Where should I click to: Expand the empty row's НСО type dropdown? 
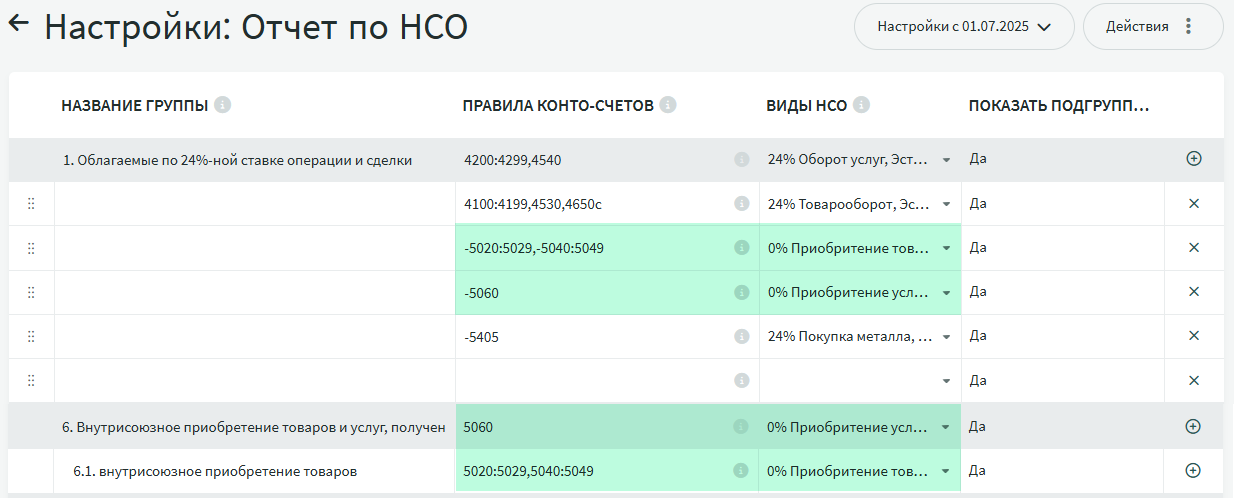(946, 381)
